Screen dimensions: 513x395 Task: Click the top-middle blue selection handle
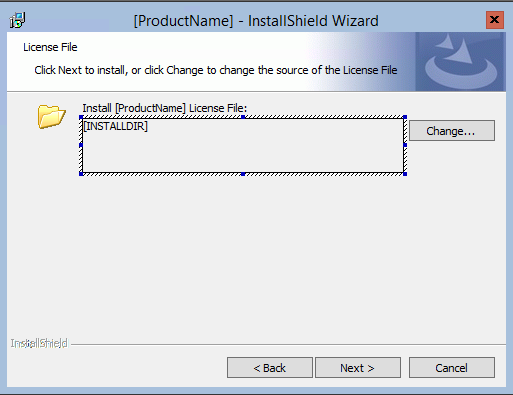(x=243, y=117)
